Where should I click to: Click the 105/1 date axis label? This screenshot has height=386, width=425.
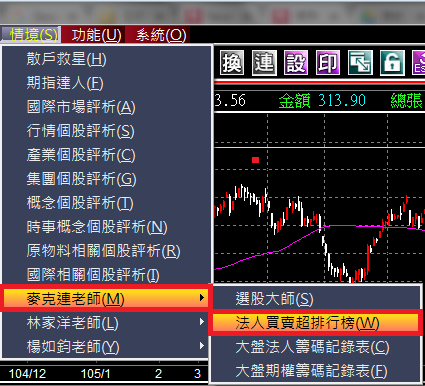(x=95, y=374)
